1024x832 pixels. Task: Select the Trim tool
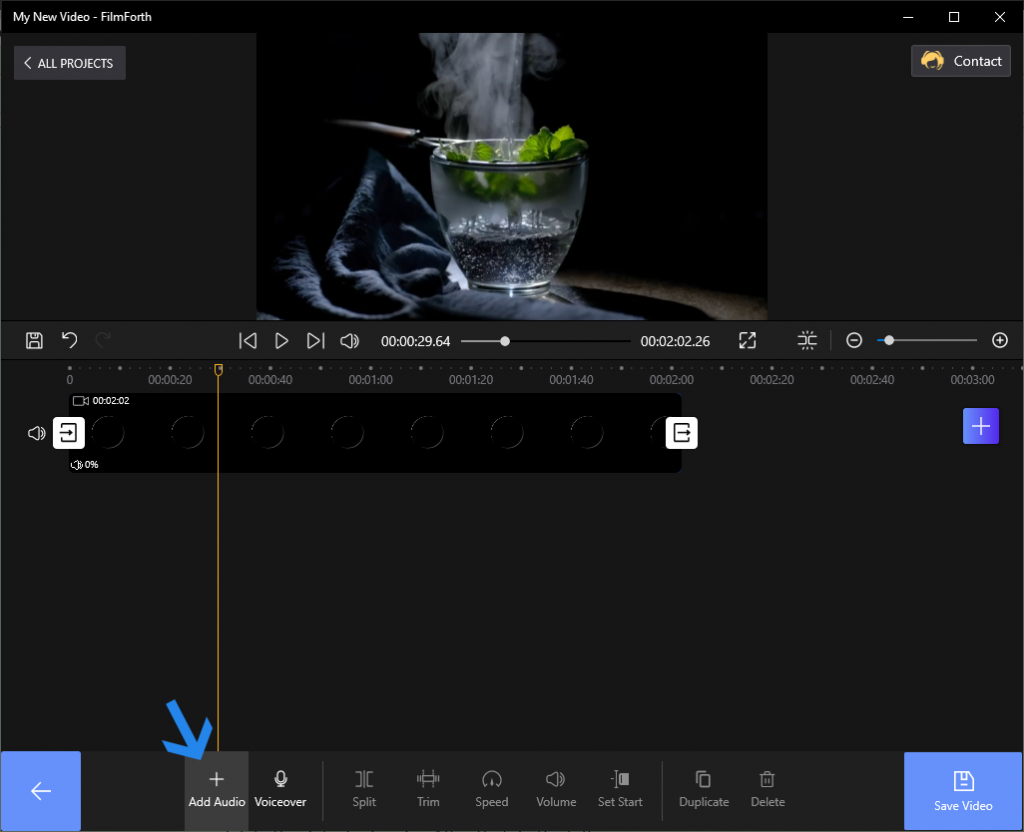(428, 790)
